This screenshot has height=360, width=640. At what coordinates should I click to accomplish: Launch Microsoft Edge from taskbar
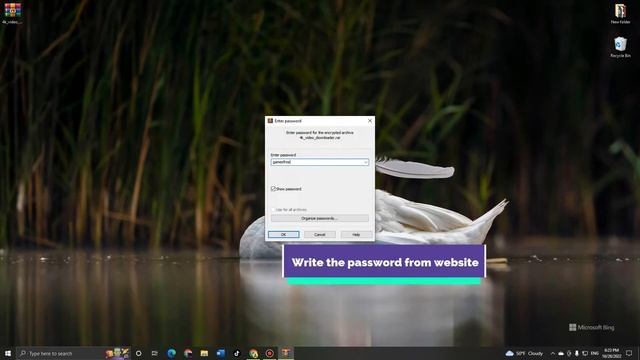(x=171, y=353)
